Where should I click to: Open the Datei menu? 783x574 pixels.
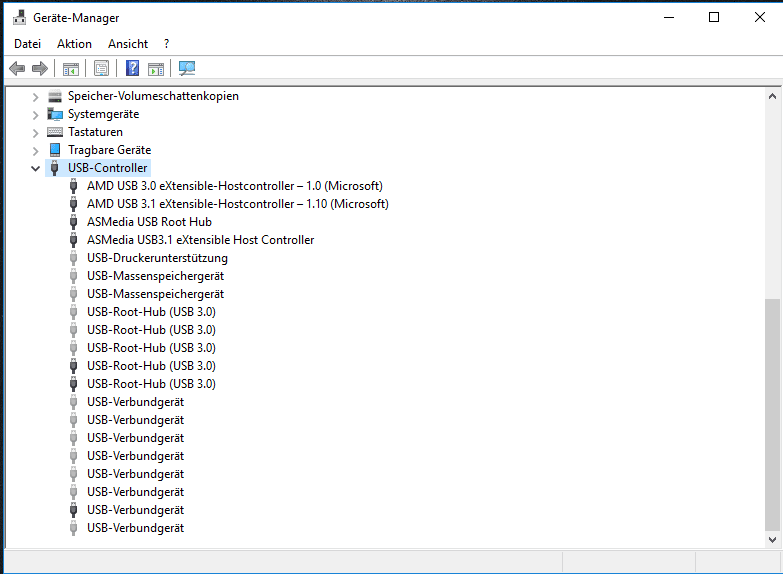pos(27,44)
